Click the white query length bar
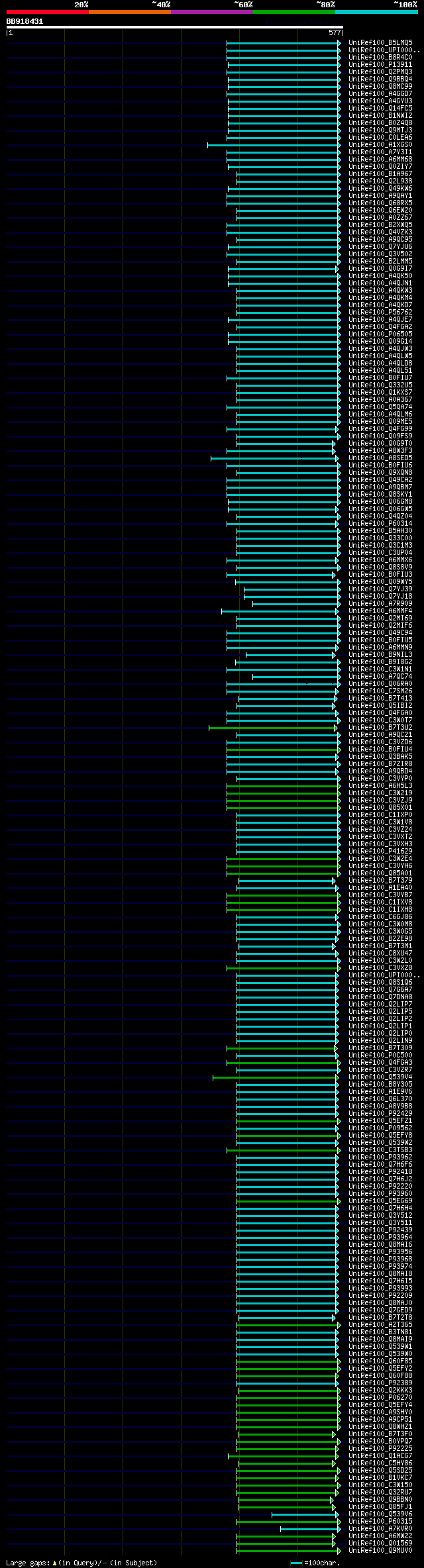Viewport: 424px width, 1568px height. coord(174,27)
